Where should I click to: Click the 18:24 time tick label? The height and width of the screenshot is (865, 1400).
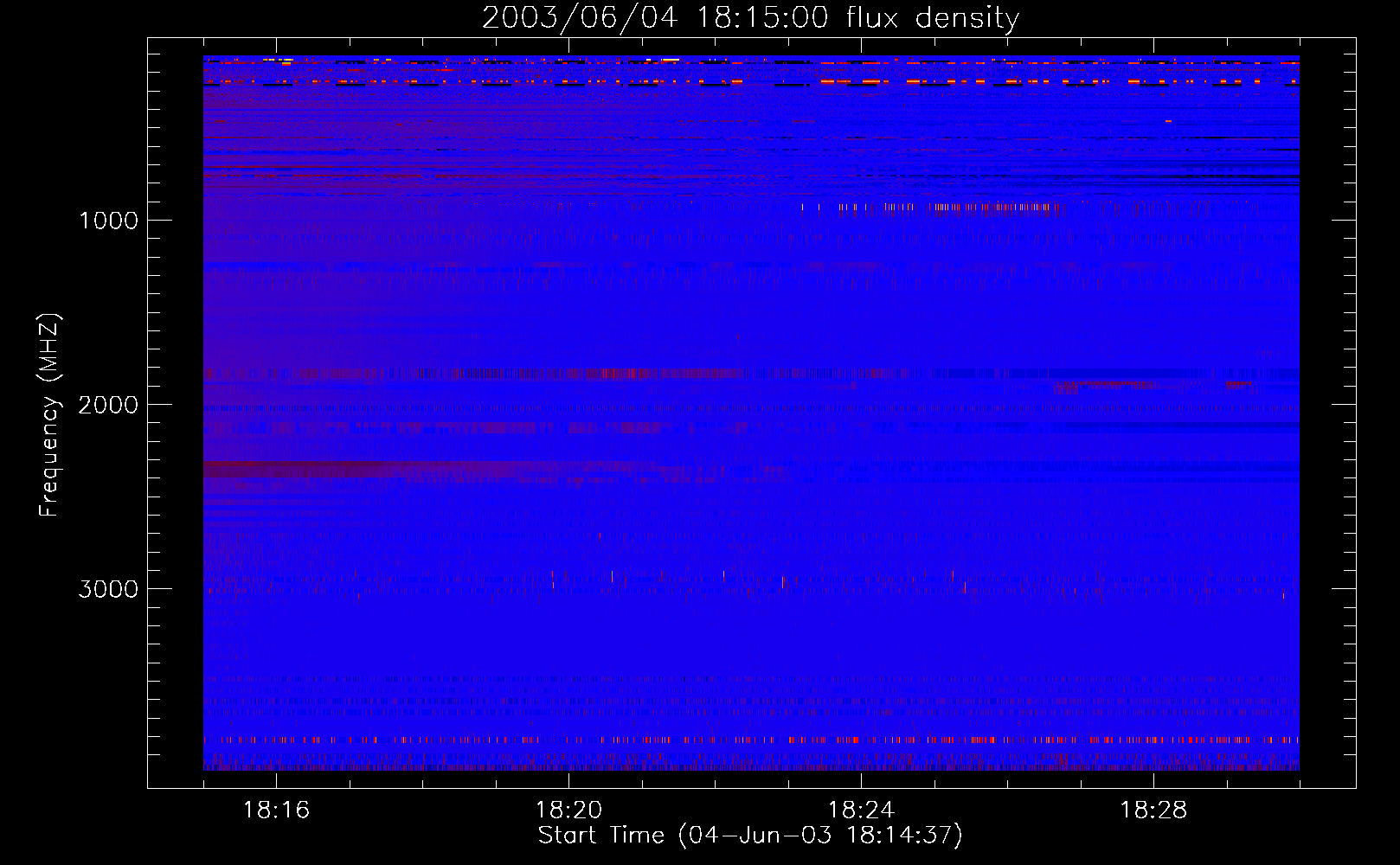[x=861, y=811]
